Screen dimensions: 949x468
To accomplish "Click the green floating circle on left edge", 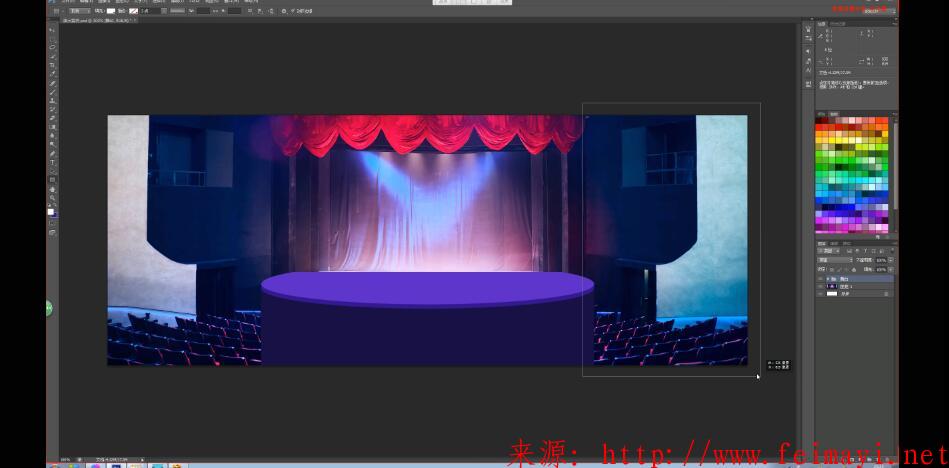I will coord(48,309).
